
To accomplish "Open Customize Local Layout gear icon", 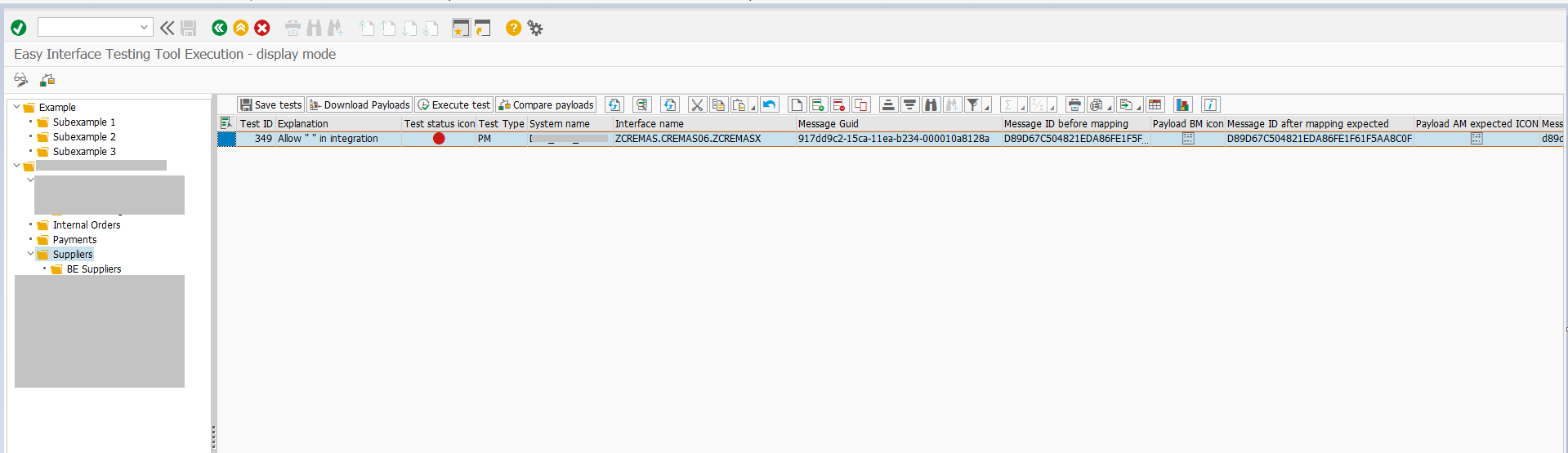I will pyautogui.click(x=535, y=29).
